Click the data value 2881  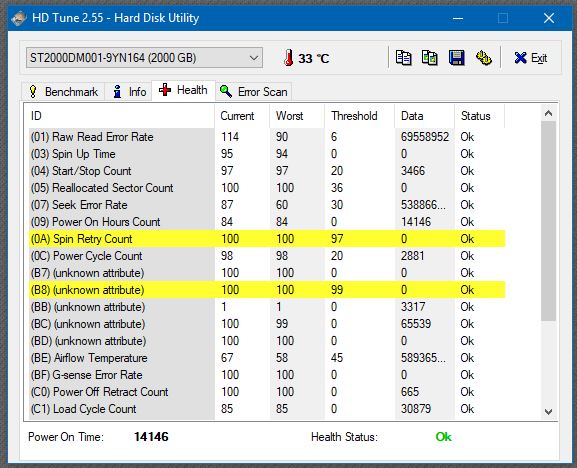click(413, 256)
